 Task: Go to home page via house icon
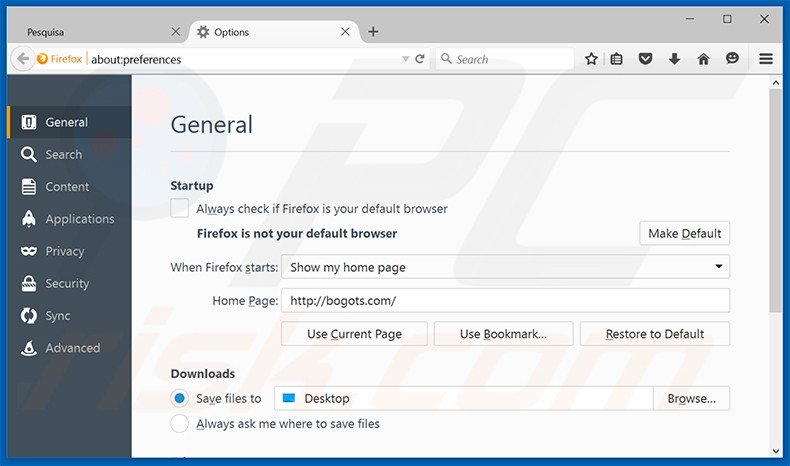703,59
